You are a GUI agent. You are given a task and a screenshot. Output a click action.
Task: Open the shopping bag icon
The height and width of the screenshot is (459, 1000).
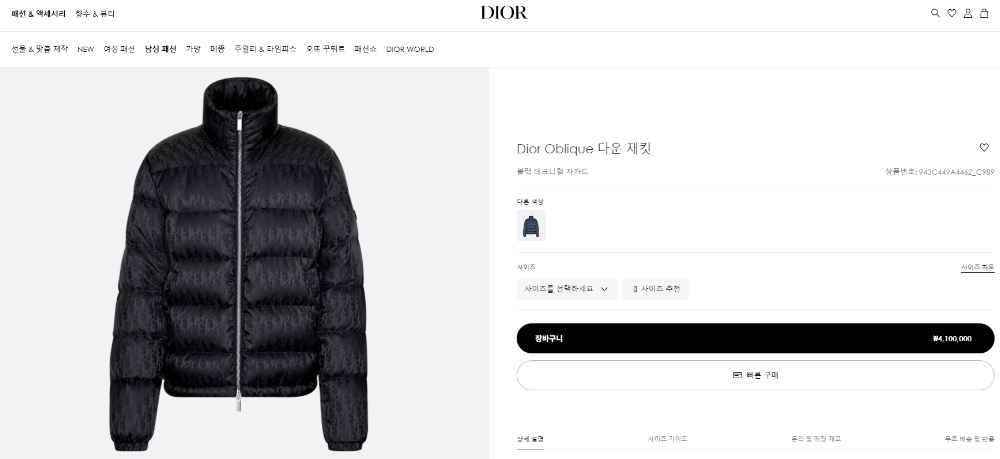[984, 13]
